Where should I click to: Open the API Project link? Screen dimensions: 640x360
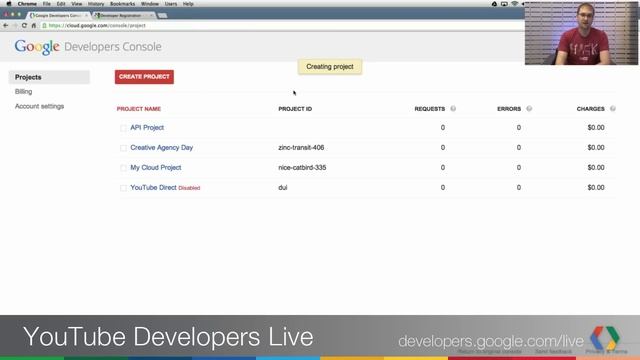(147, 127)
